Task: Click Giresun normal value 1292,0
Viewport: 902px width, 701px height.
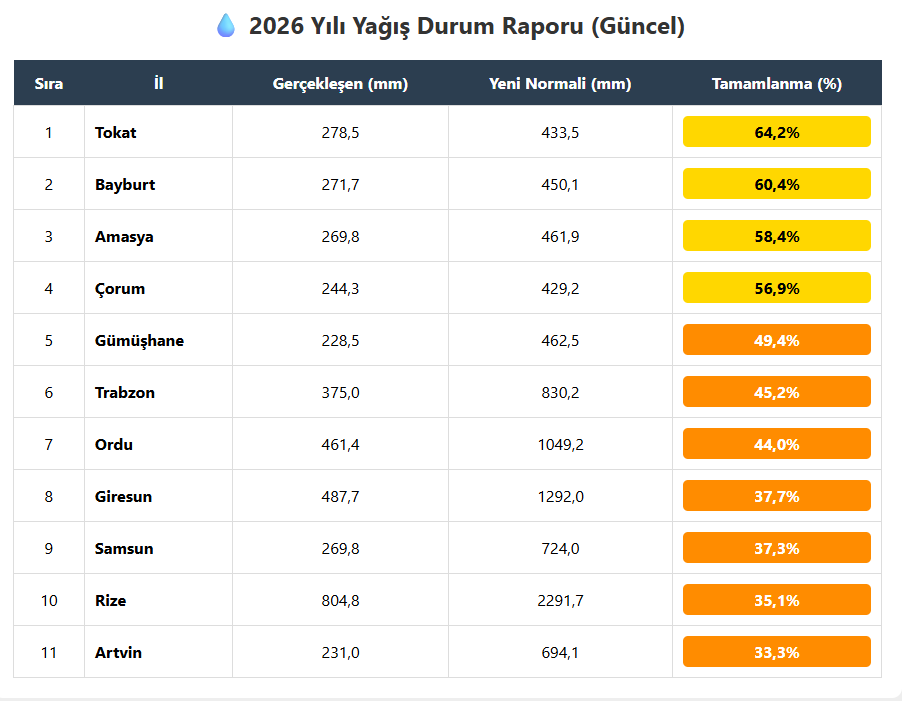Action: 560,497
